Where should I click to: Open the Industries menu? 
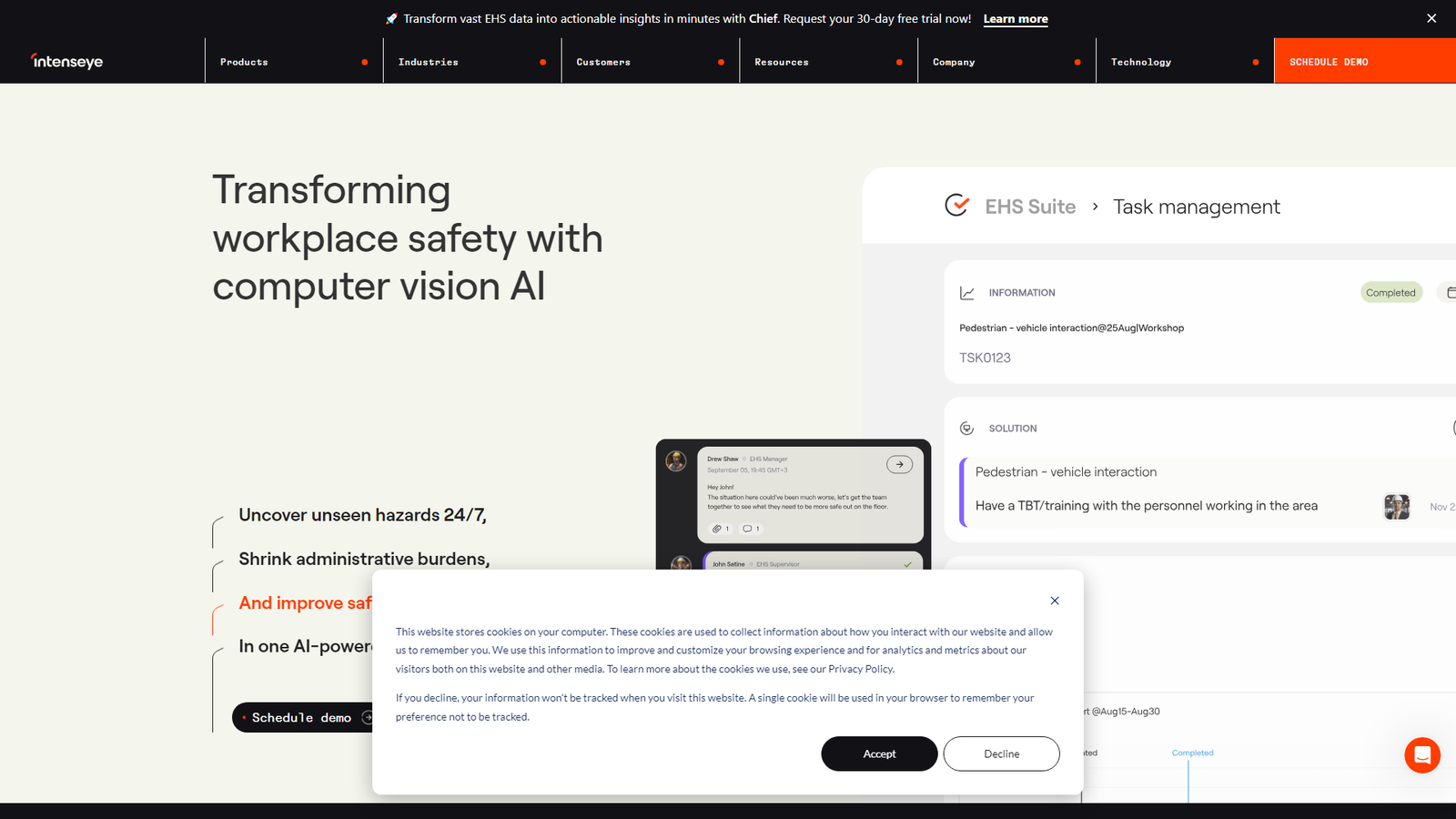point(472,61)
